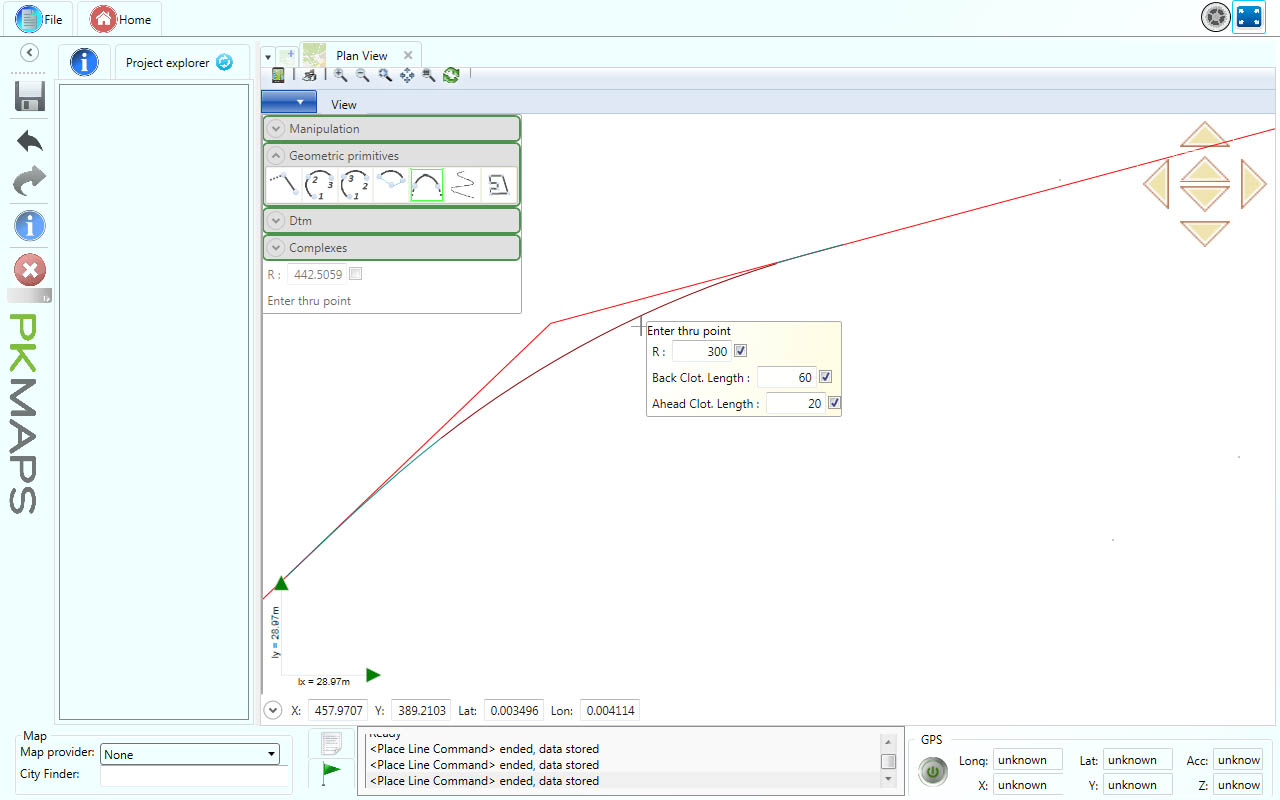Toggle full screen with the blue arrows icon
The height and width of the screenshot is (800, 1280).
pos(1249,17)
